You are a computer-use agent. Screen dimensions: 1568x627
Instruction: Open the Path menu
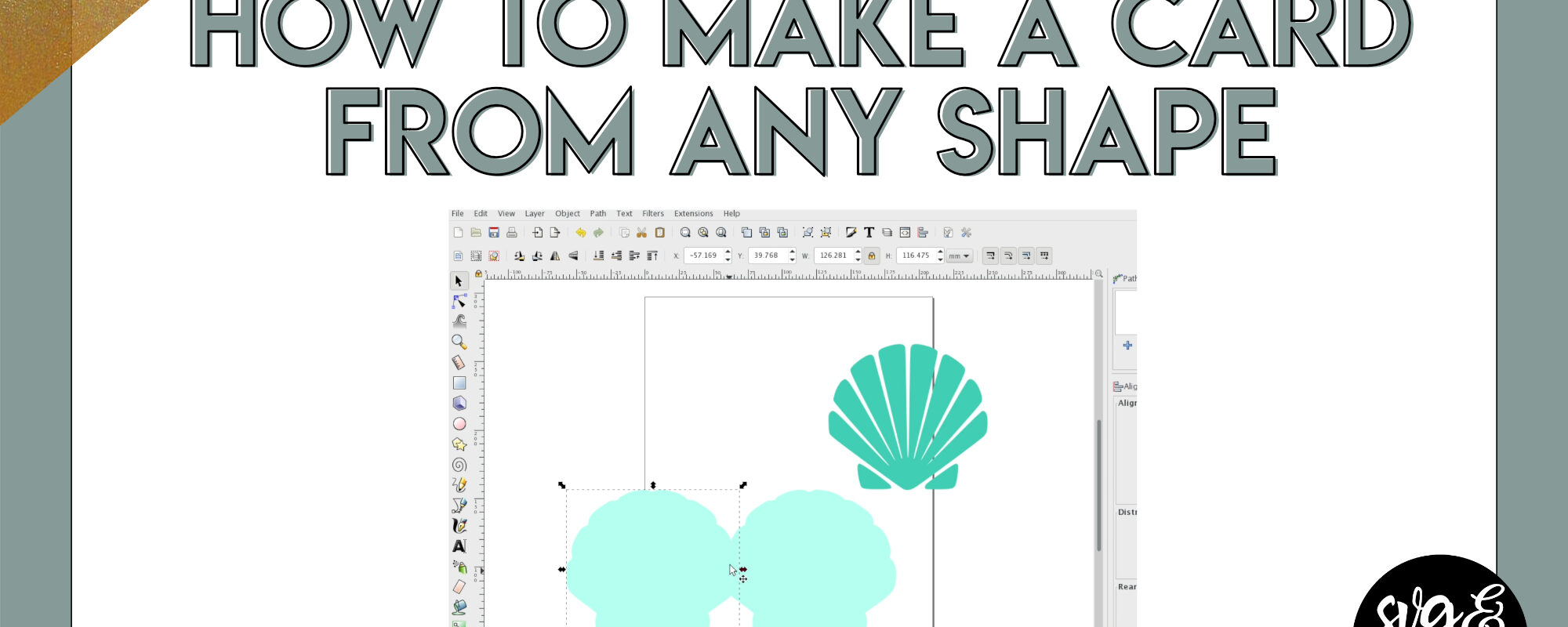[x=598, y=213]
